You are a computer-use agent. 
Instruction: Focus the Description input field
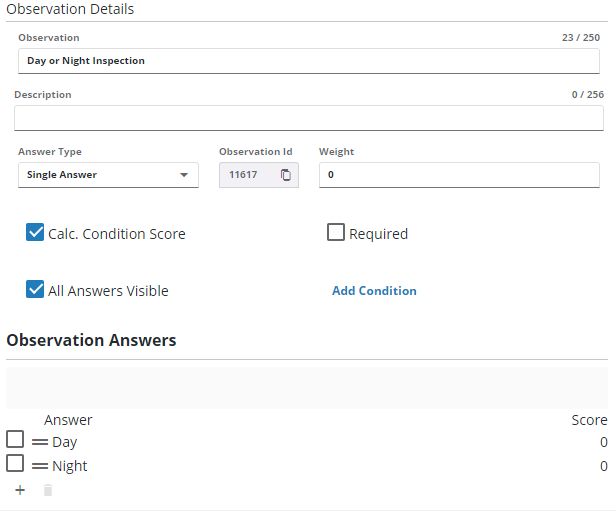tap(308, 118)
